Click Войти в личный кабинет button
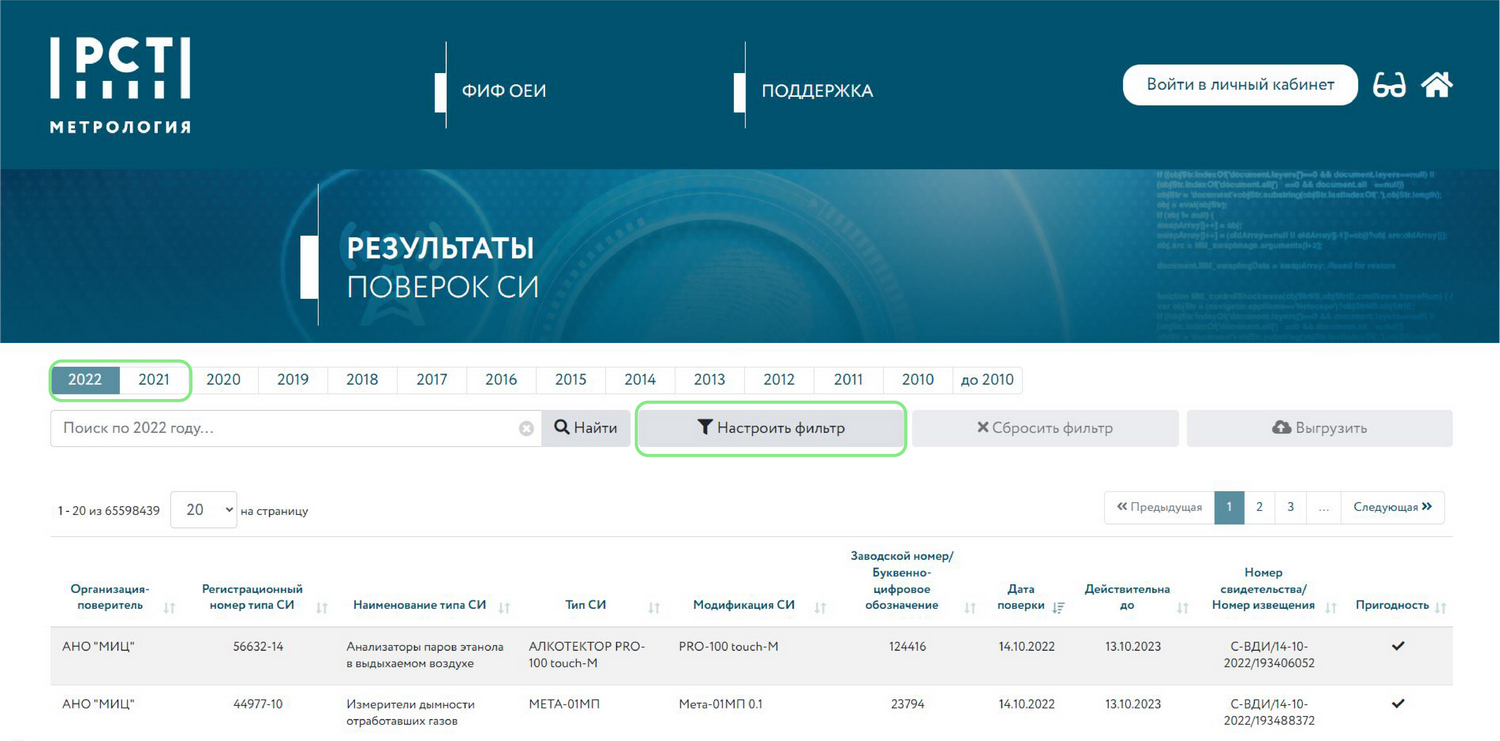1500x741 pixels. (1240, 85)
